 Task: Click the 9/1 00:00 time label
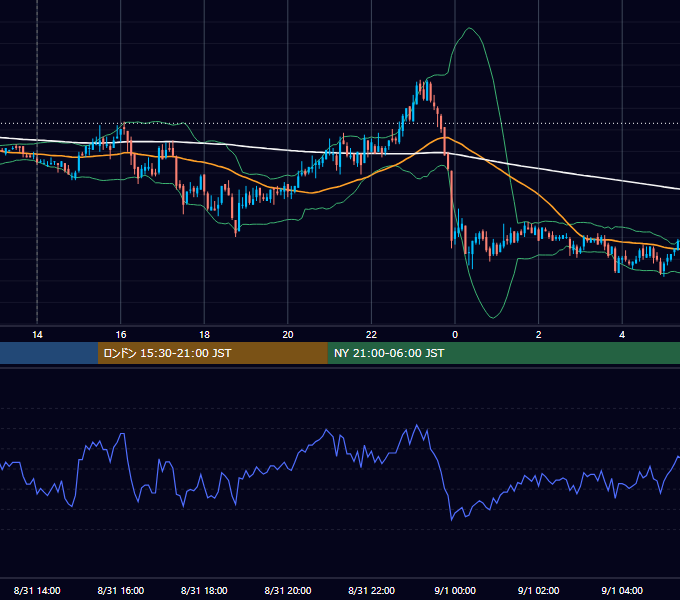point(455,590)
